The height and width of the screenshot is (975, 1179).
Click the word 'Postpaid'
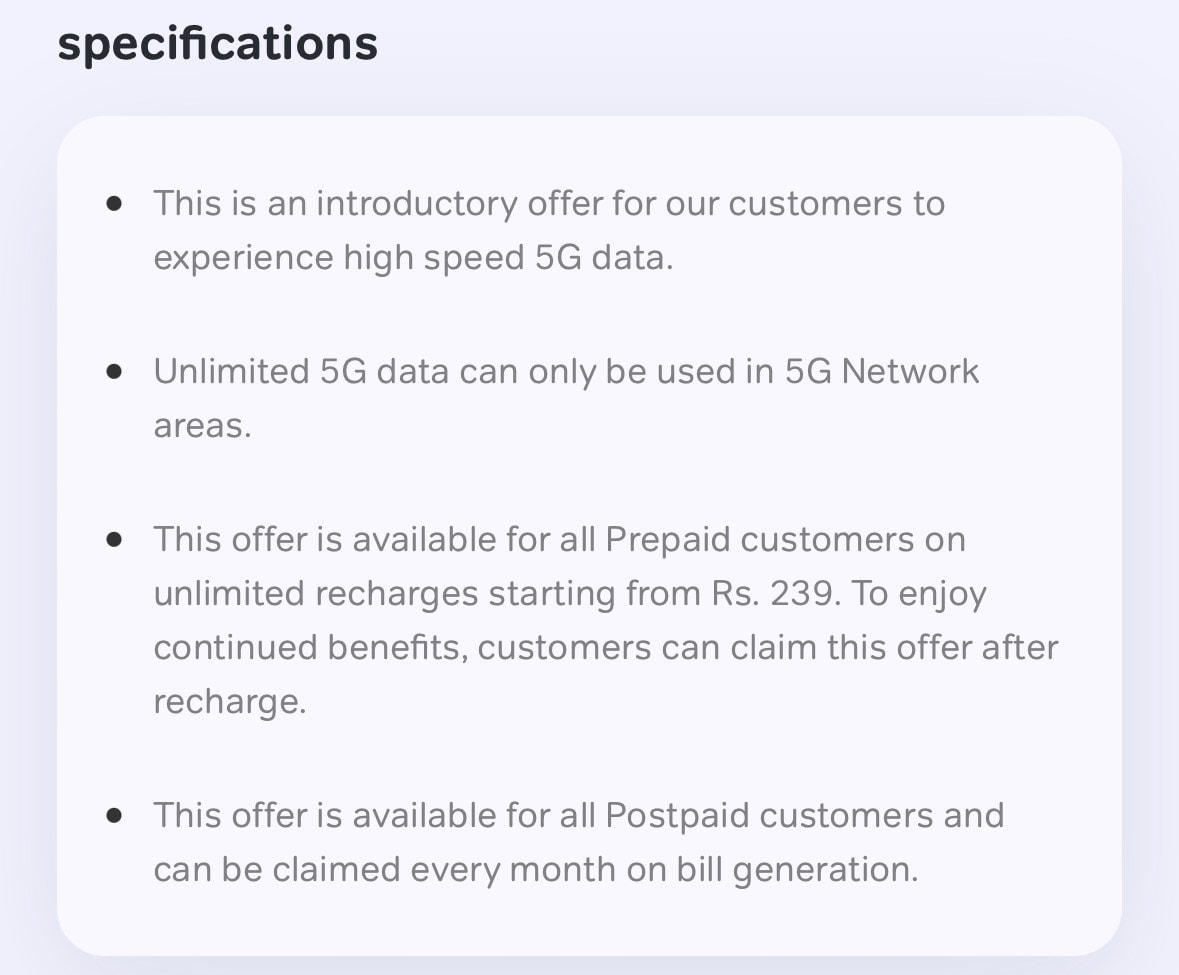[677, 816]
